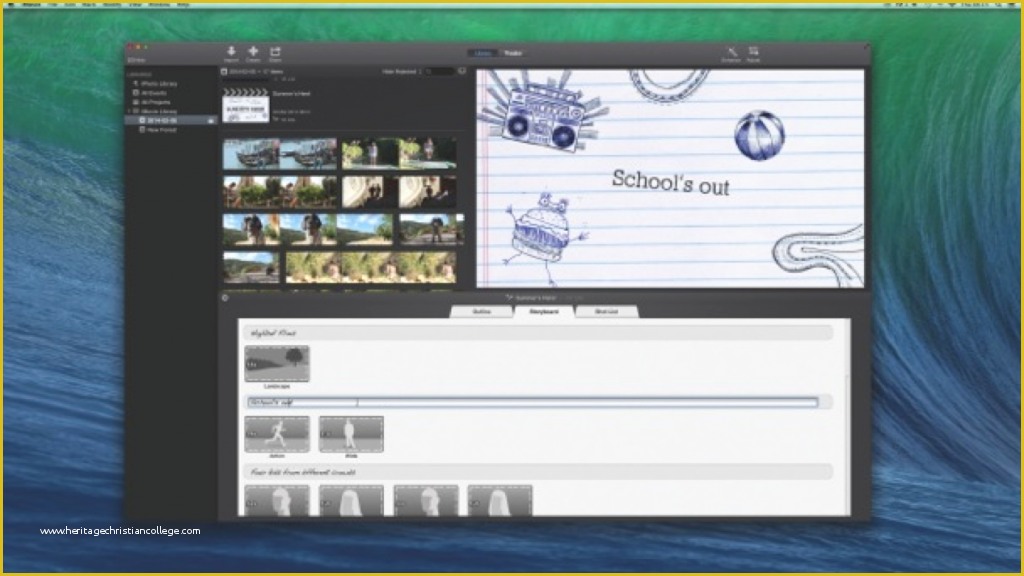1024x576 pixels.
Task: Click the Summer's Here project name in browser
Action: pos(291,93)
